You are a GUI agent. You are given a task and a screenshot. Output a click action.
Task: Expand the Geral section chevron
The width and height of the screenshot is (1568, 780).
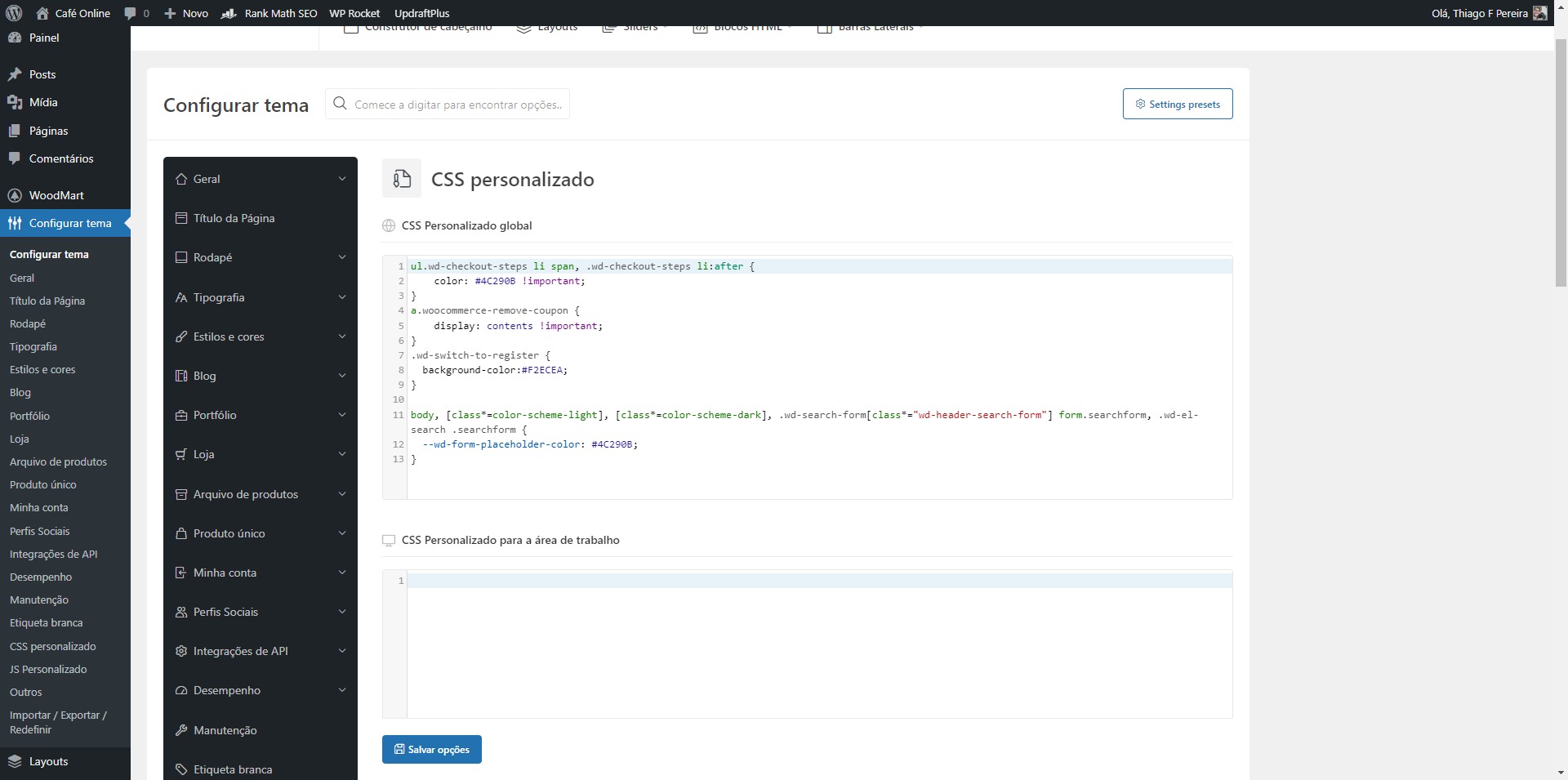coord(342,179)
